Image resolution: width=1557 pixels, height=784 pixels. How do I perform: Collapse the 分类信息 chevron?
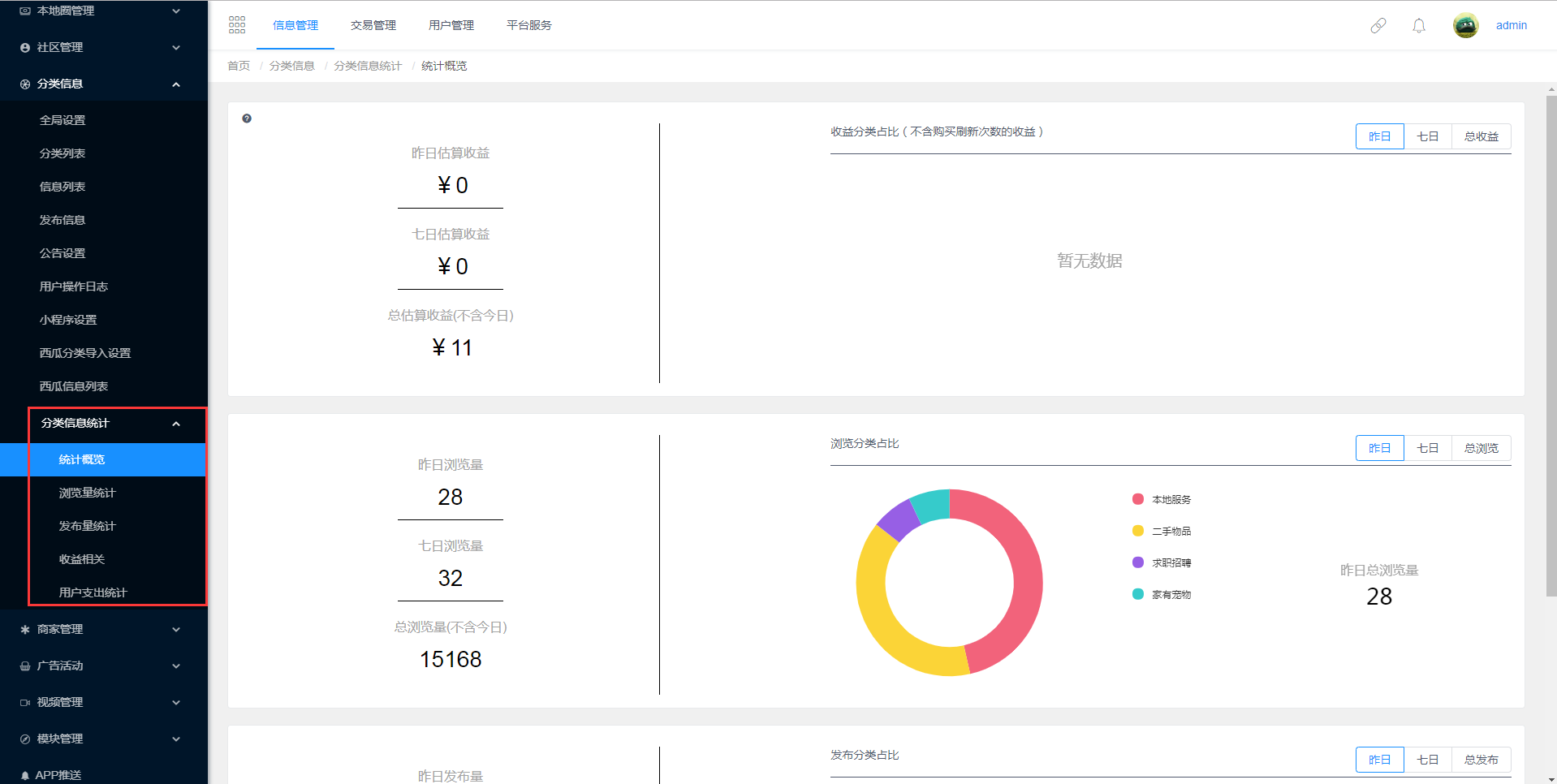tap(176, 84)
